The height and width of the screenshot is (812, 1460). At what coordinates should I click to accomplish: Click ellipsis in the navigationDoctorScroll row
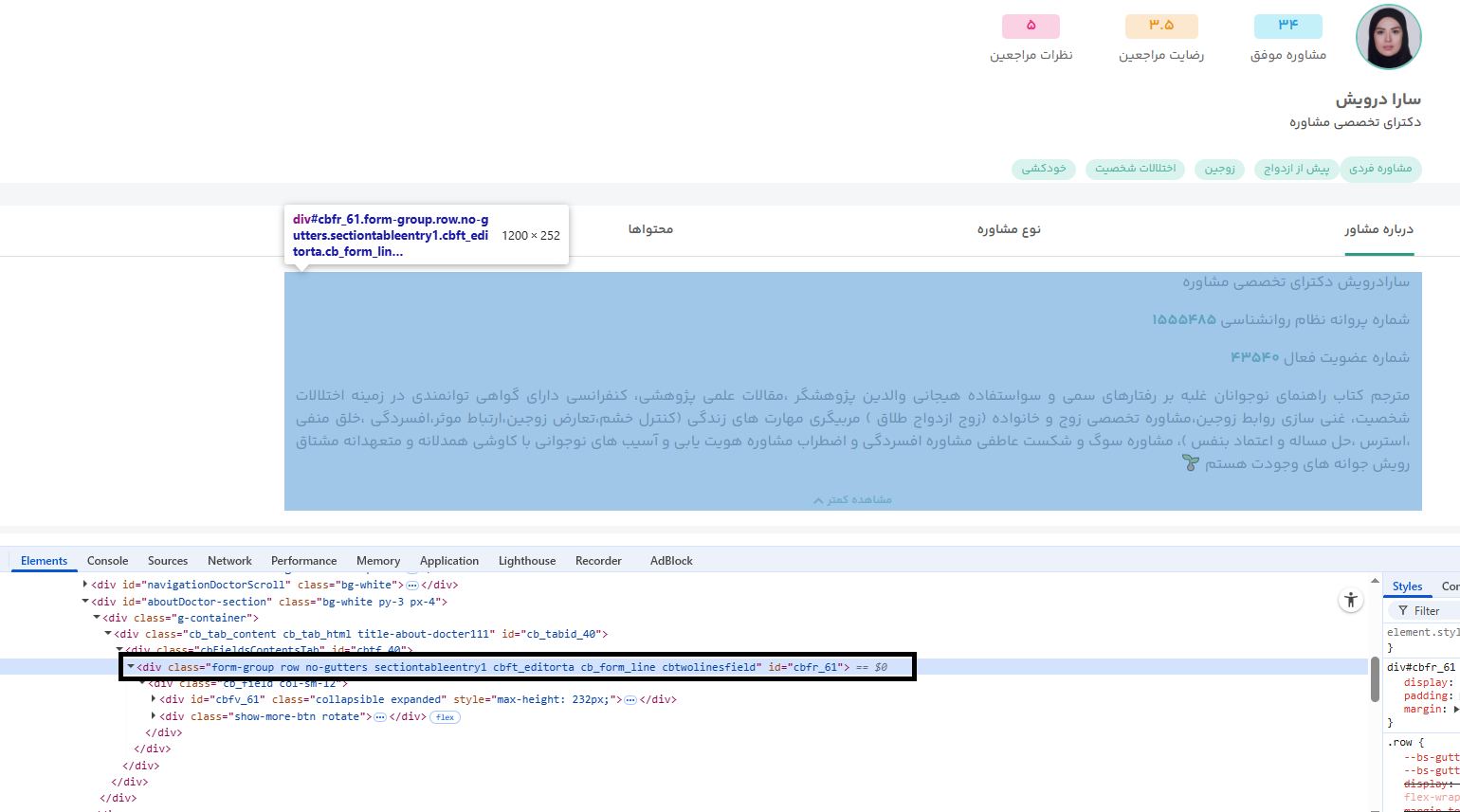click(x=412, y=586)
